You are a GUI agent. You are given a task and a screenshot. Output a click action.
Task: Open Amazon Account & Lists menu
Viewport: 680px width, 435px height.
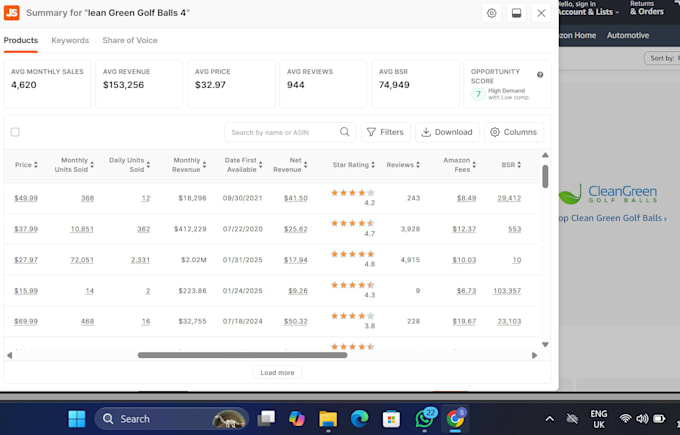click(588, 9)
